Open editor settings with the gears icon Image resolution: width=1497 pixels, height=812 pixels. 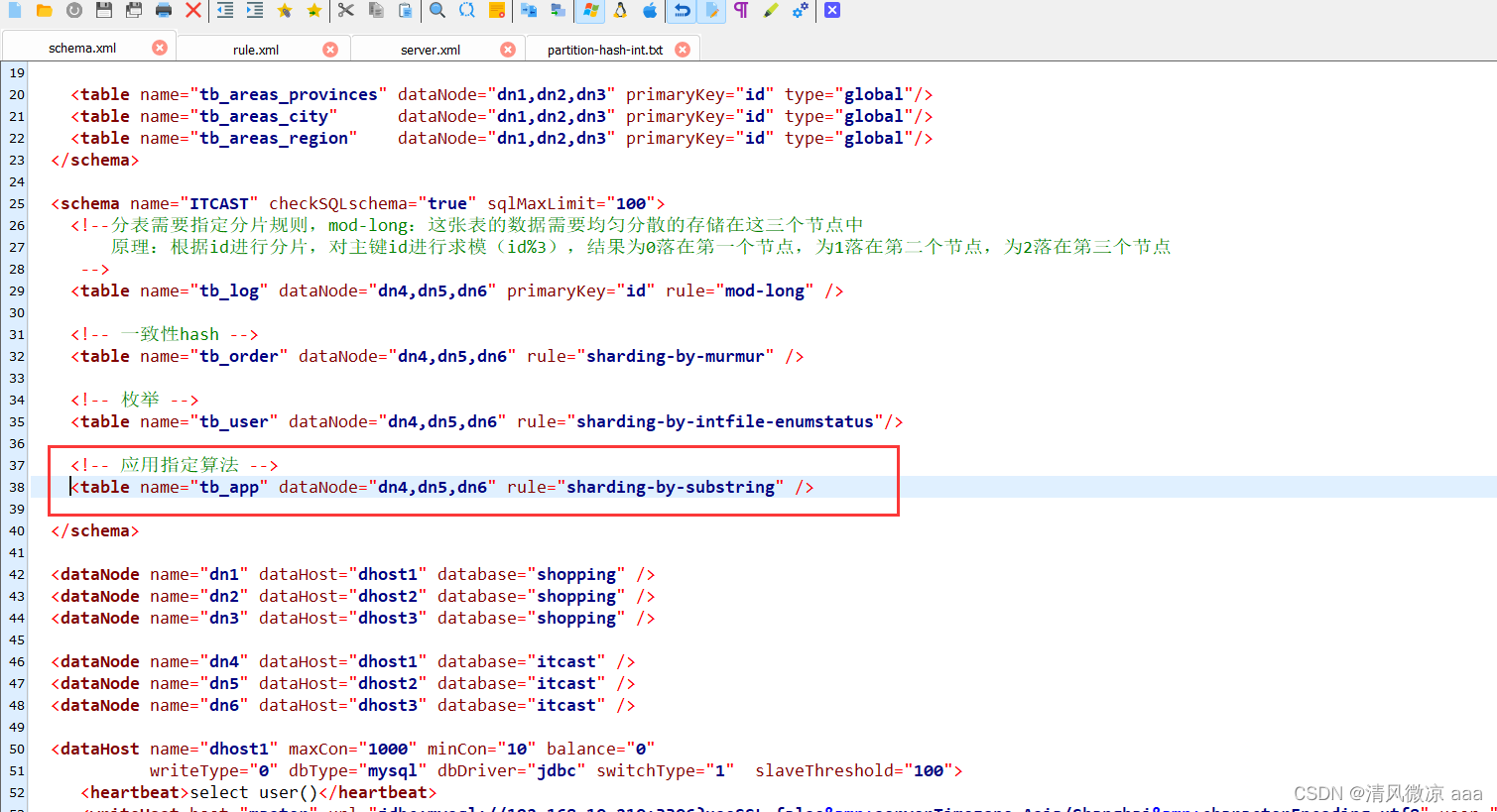(x=801, y=10)
